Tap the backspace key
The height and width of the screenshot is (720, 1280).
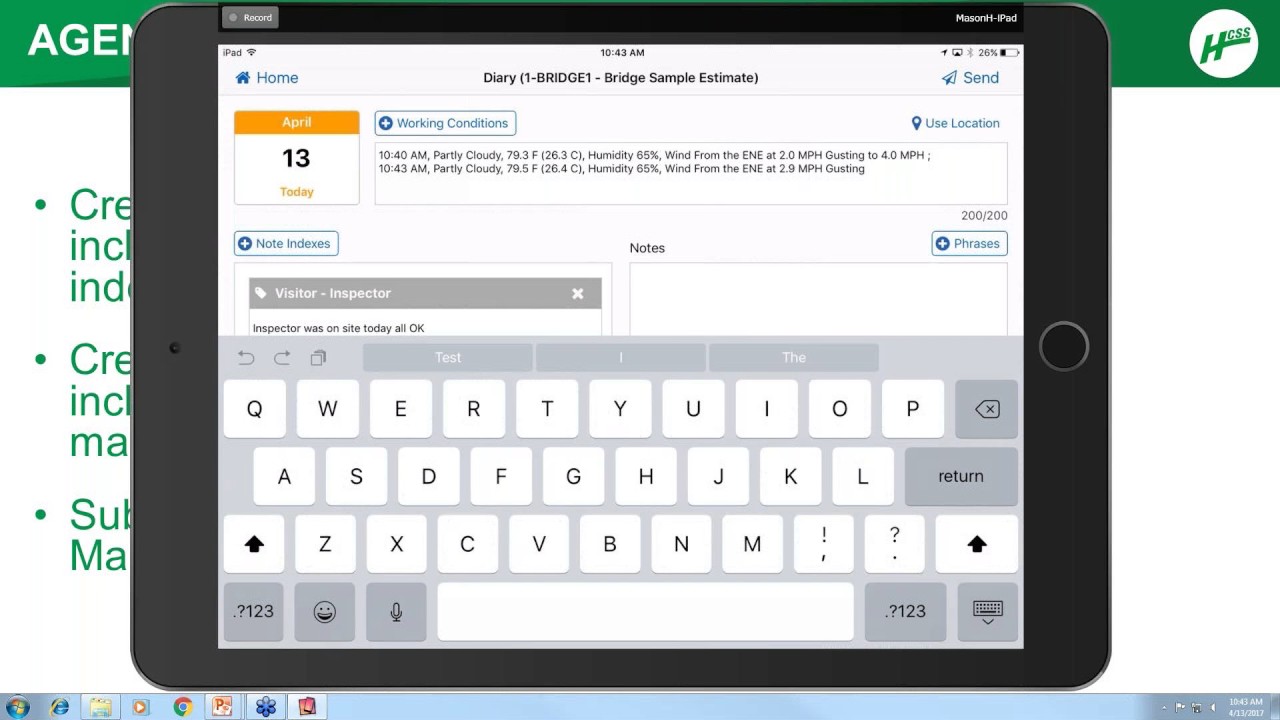(x=986, y=409)
